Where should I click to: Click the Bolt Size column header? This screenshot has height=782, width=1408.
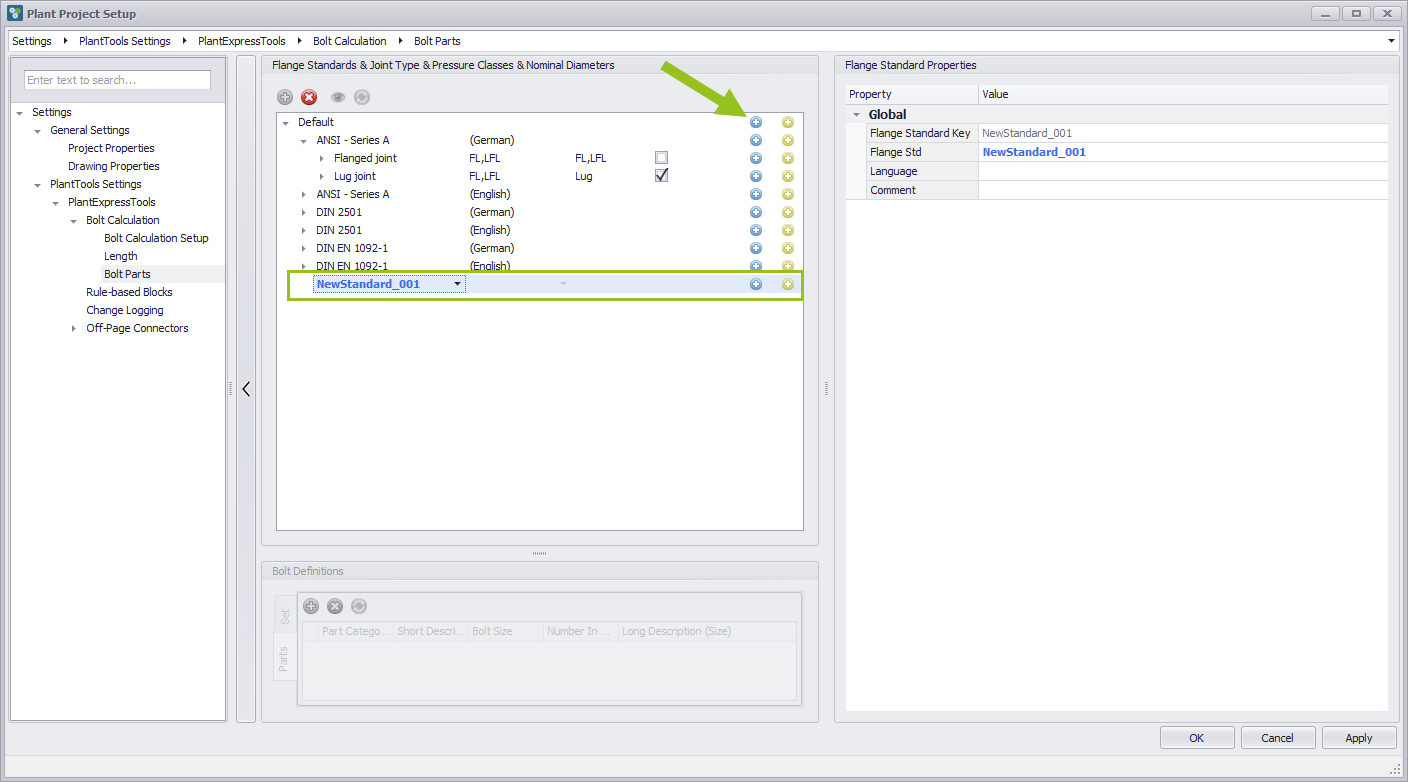pos(506,631)
